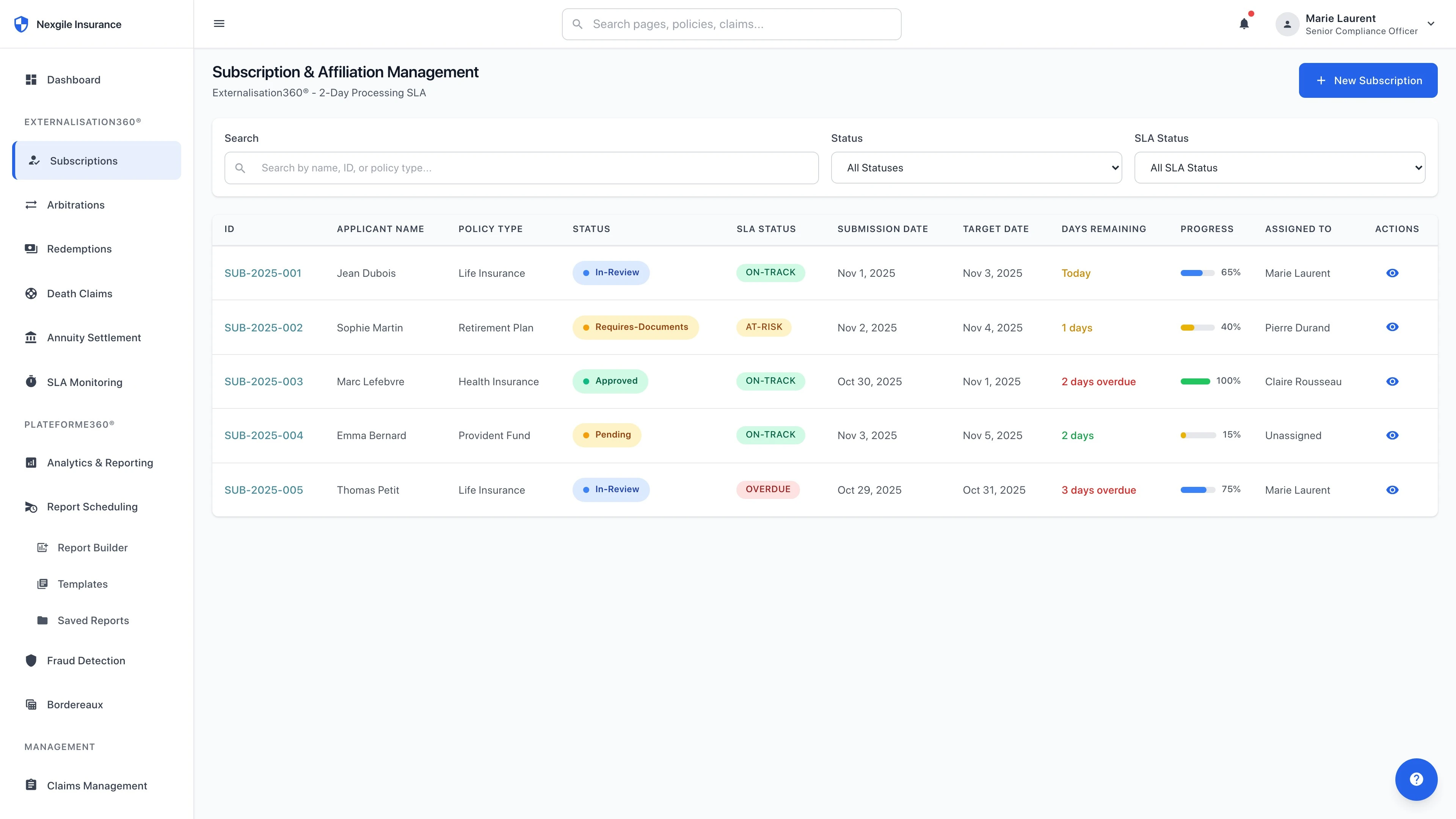The width and height of the screenshot is (1456, 819).
Task: Click the Death Claims sidebar icon
Action: 31,293
